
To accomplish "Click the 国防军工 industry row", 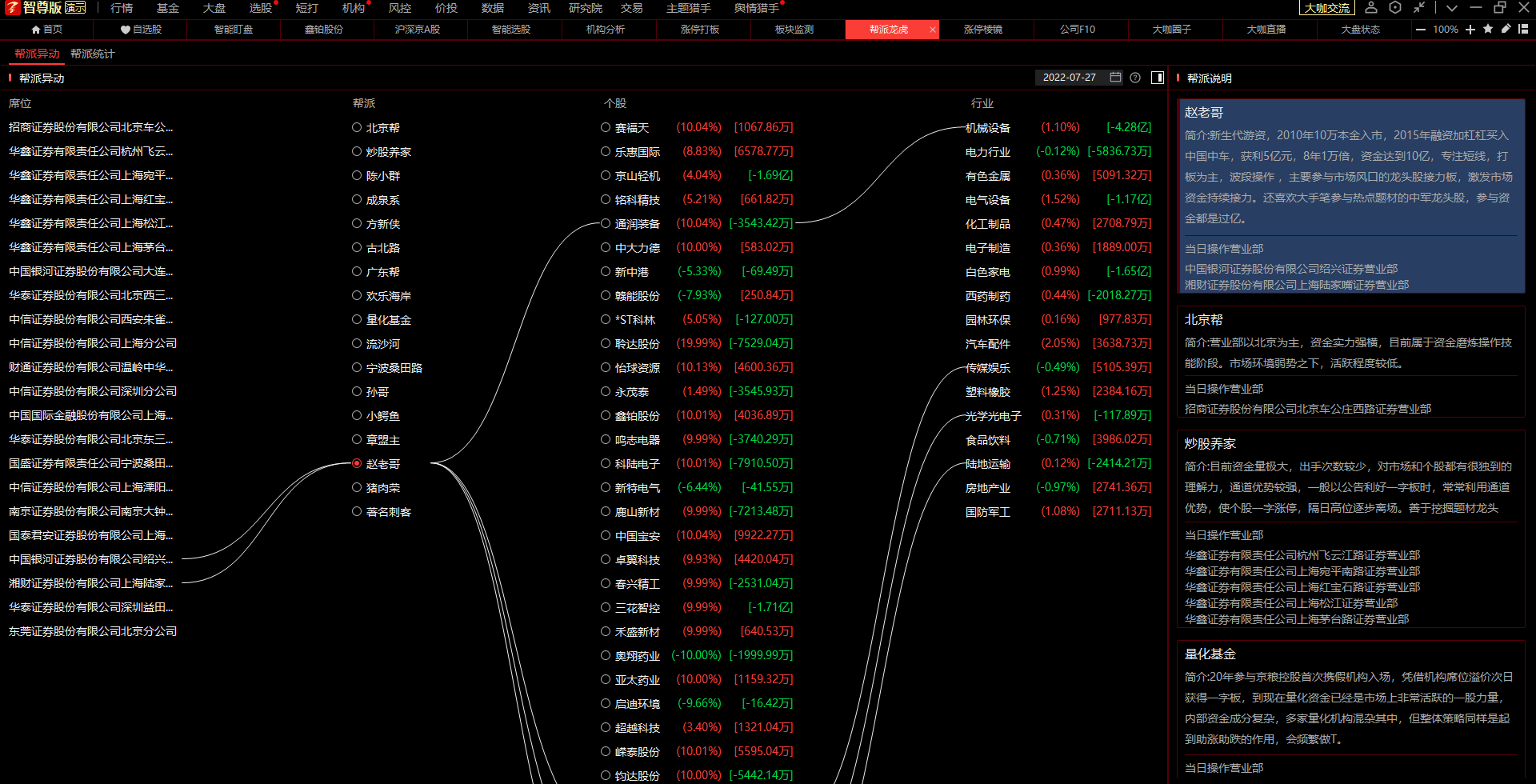I will coord(1058,511).
